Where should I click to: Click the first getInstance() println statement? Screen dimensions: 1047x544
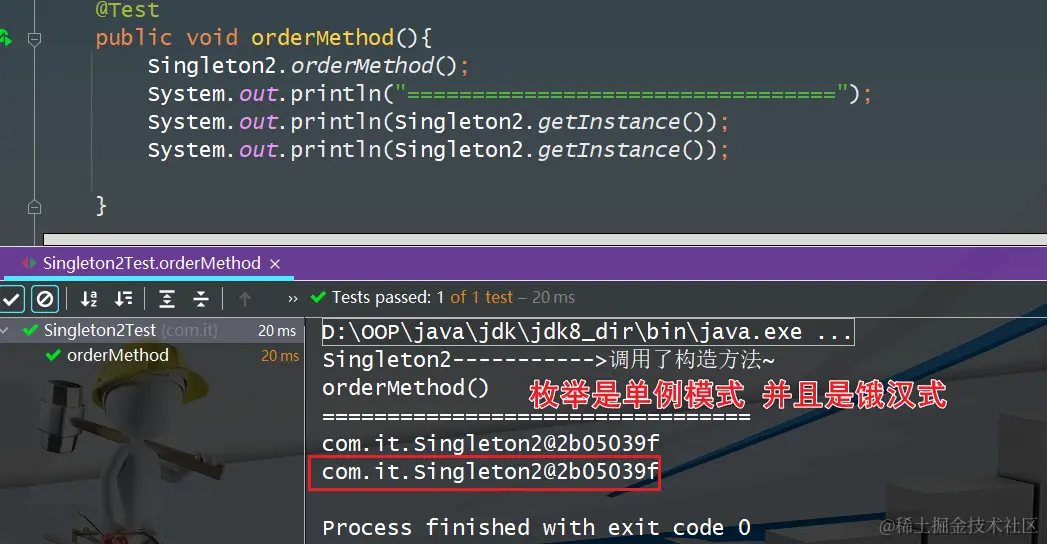click(x=438, y=122)
